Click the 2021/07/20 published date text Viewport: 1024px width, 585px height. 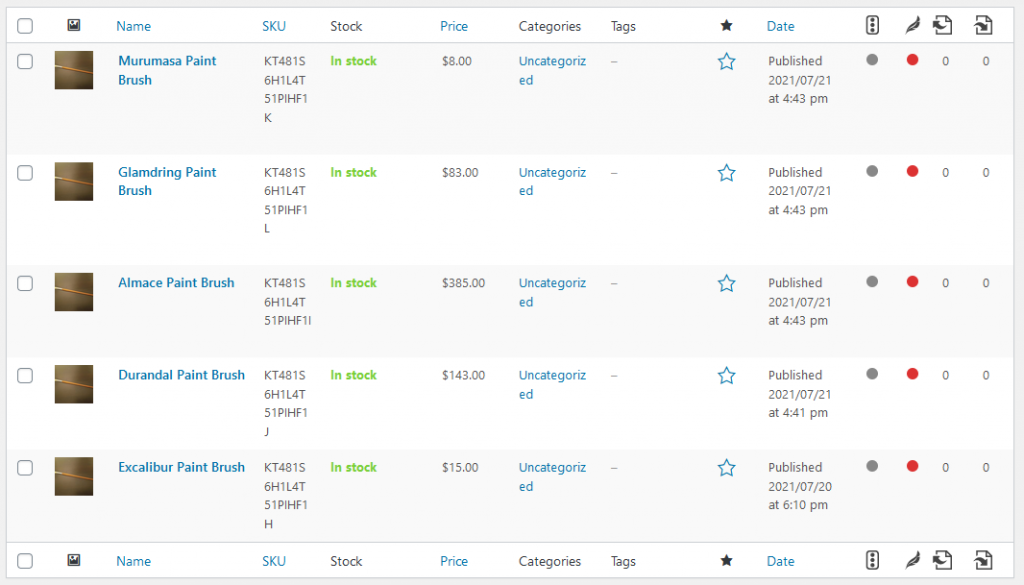tap(800, 486)
